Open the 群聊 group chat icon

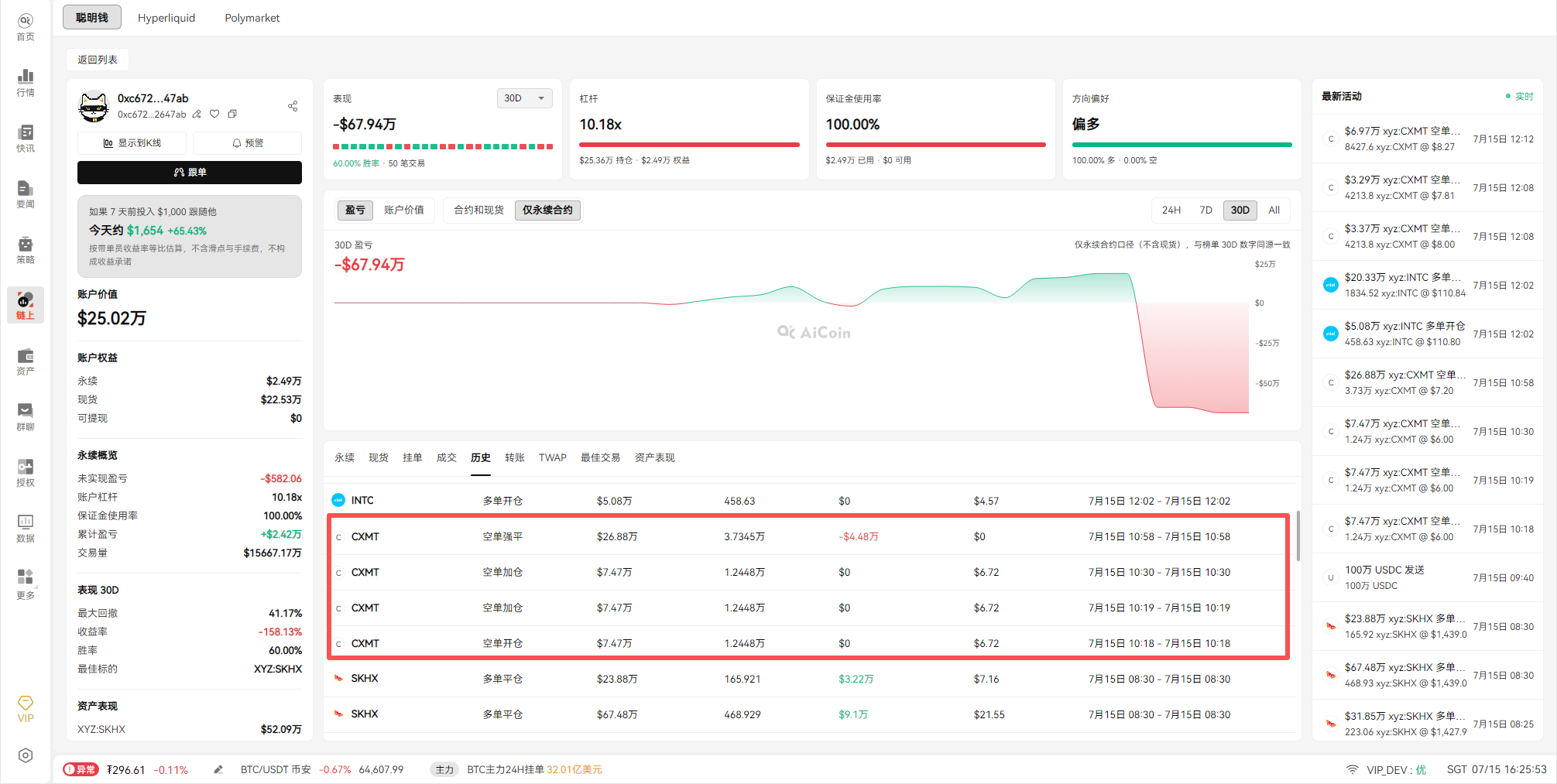[26, 417]
